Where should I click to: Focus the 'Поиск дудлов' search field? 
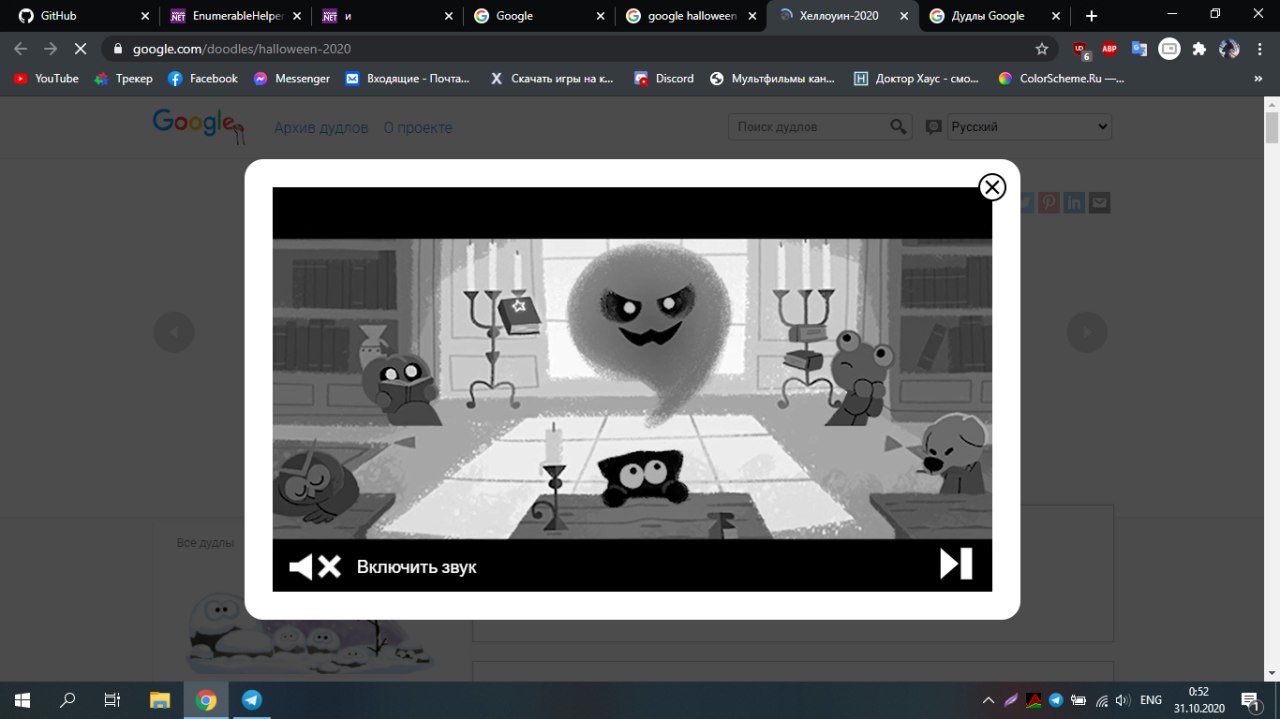pos(808,127)
